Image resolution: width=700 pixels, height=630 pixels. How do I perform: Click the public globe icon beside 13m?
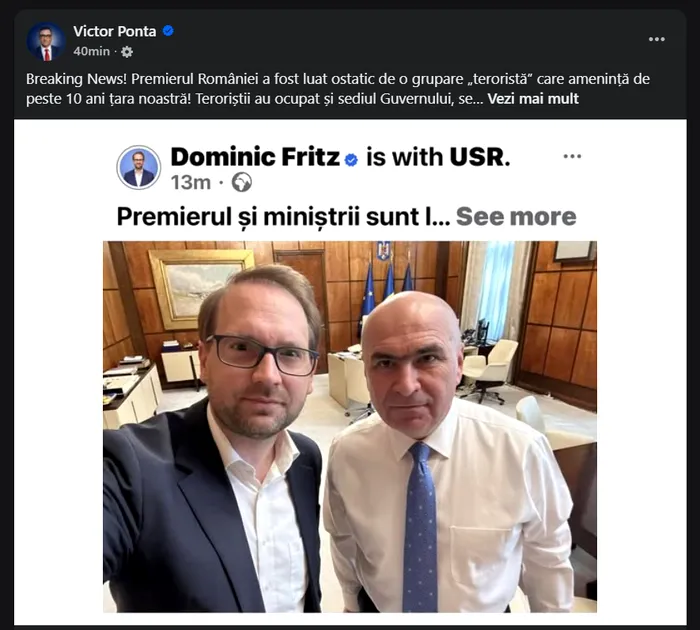pyautogui.click(x=241, y=182)
